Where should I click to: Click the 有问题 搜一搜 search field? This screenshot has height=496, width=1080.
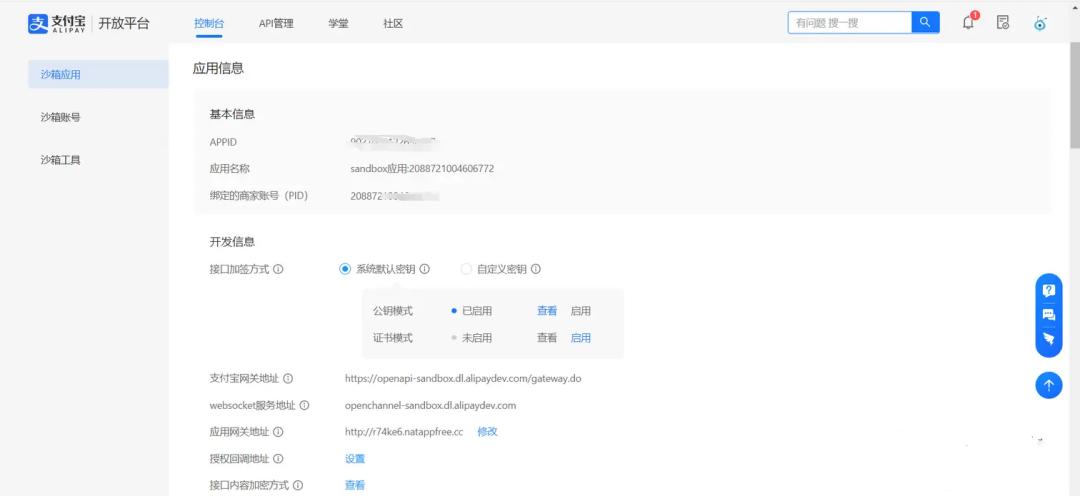tap(850, 22)
